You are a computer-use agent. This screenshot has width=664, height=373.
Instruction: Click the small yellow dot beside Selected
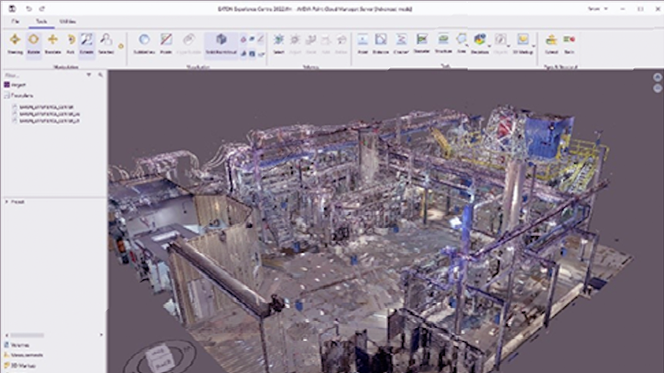tap(121, 46)
